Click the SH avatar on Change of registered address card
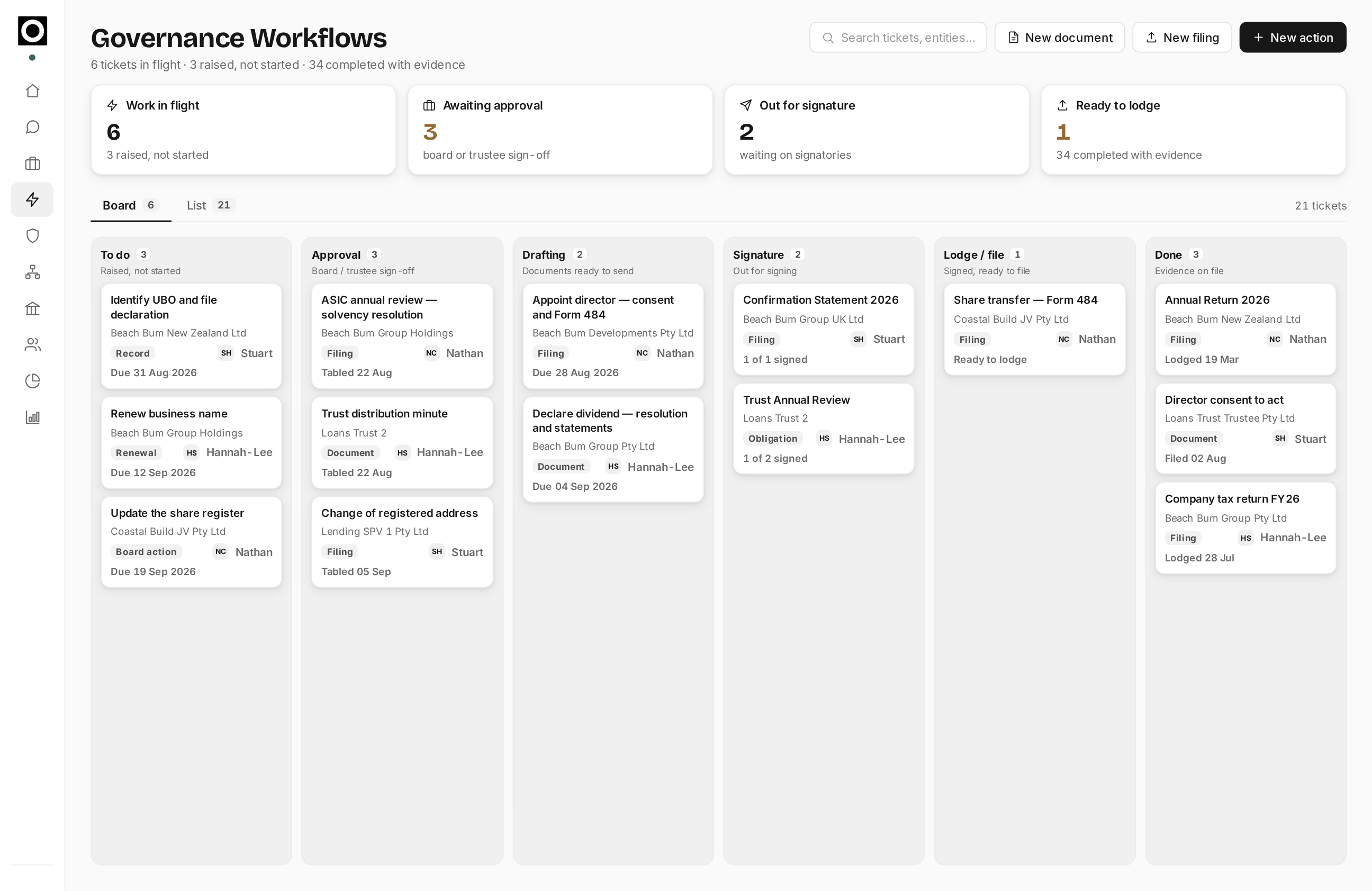Screen dimensions: 1372x891 (437, 552)
